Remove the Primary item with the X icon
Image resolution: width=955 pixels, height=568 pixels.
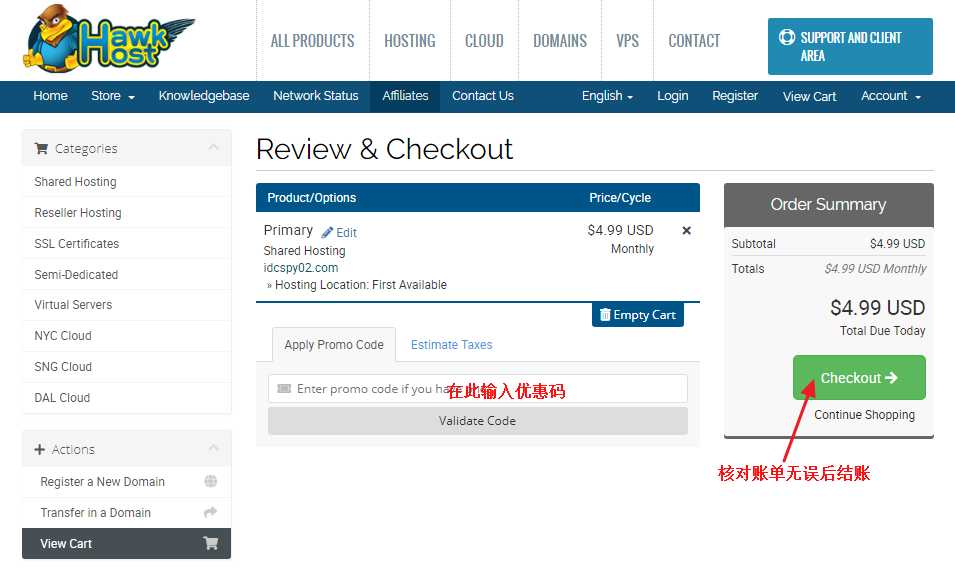[x=686, y=231]
